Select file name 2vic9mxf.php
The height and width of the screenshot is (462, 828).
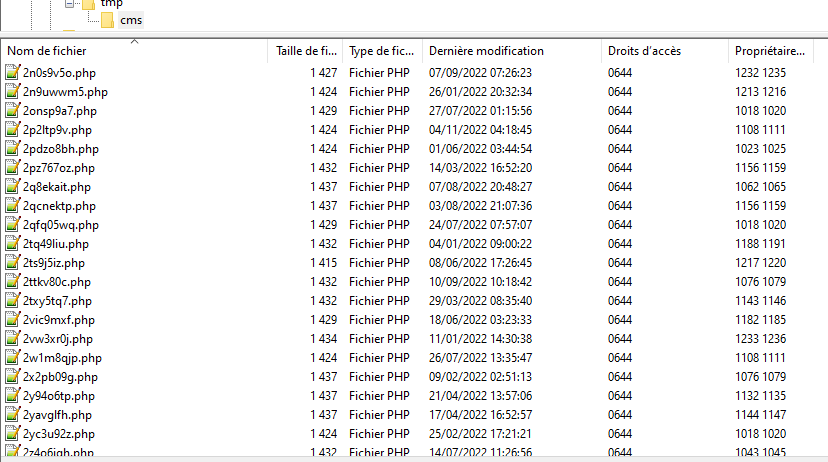pos(59,320)
